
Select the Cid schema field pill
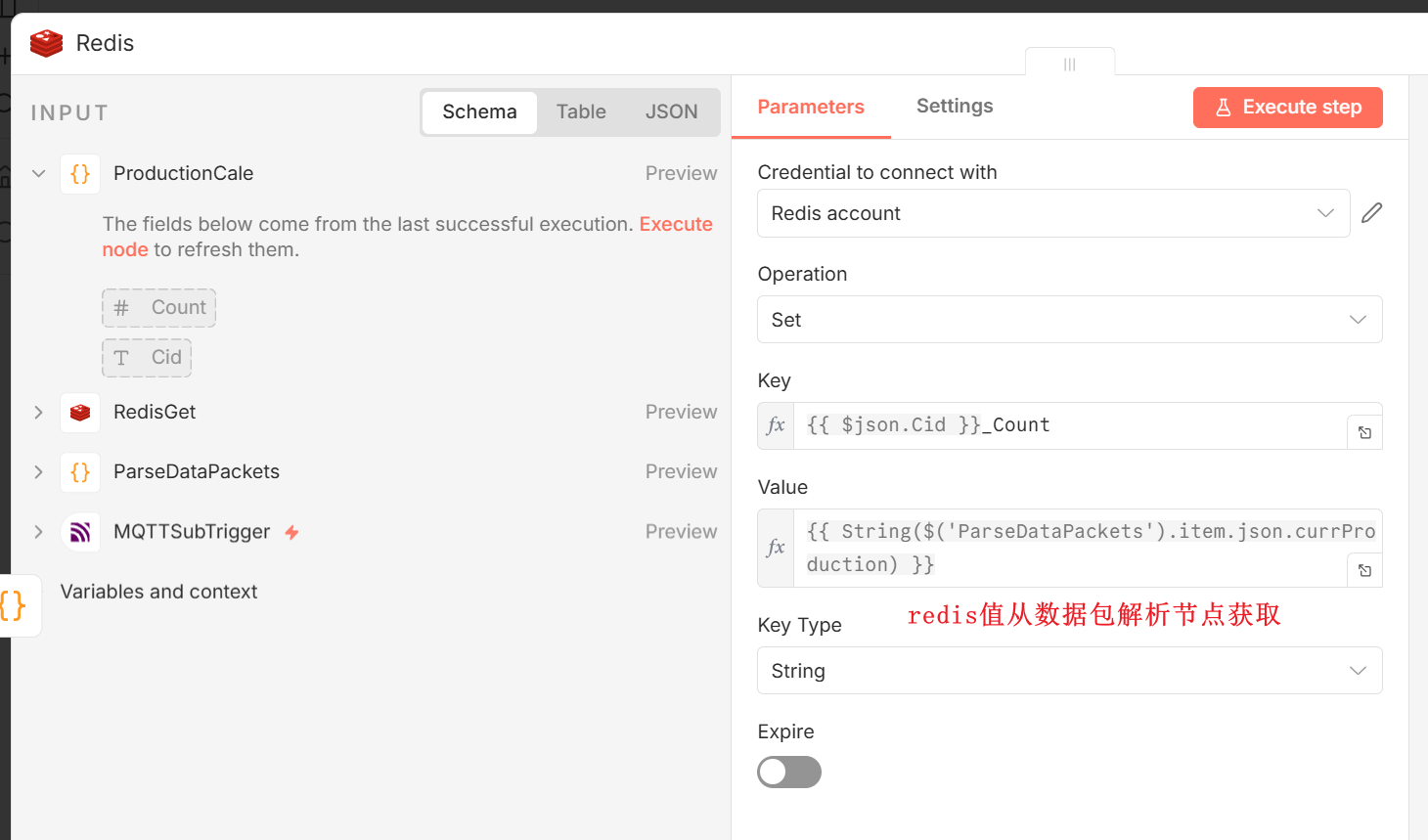[147, 358]
